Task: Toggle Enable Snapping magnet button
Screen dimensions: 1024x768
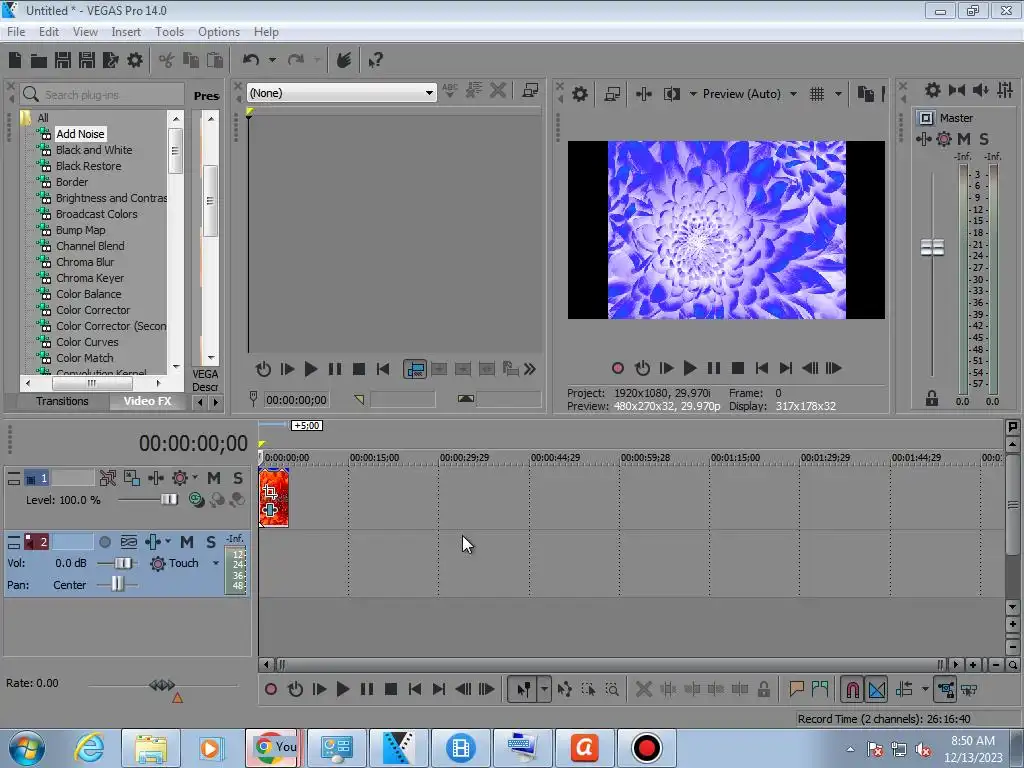Action: (852, 689)
